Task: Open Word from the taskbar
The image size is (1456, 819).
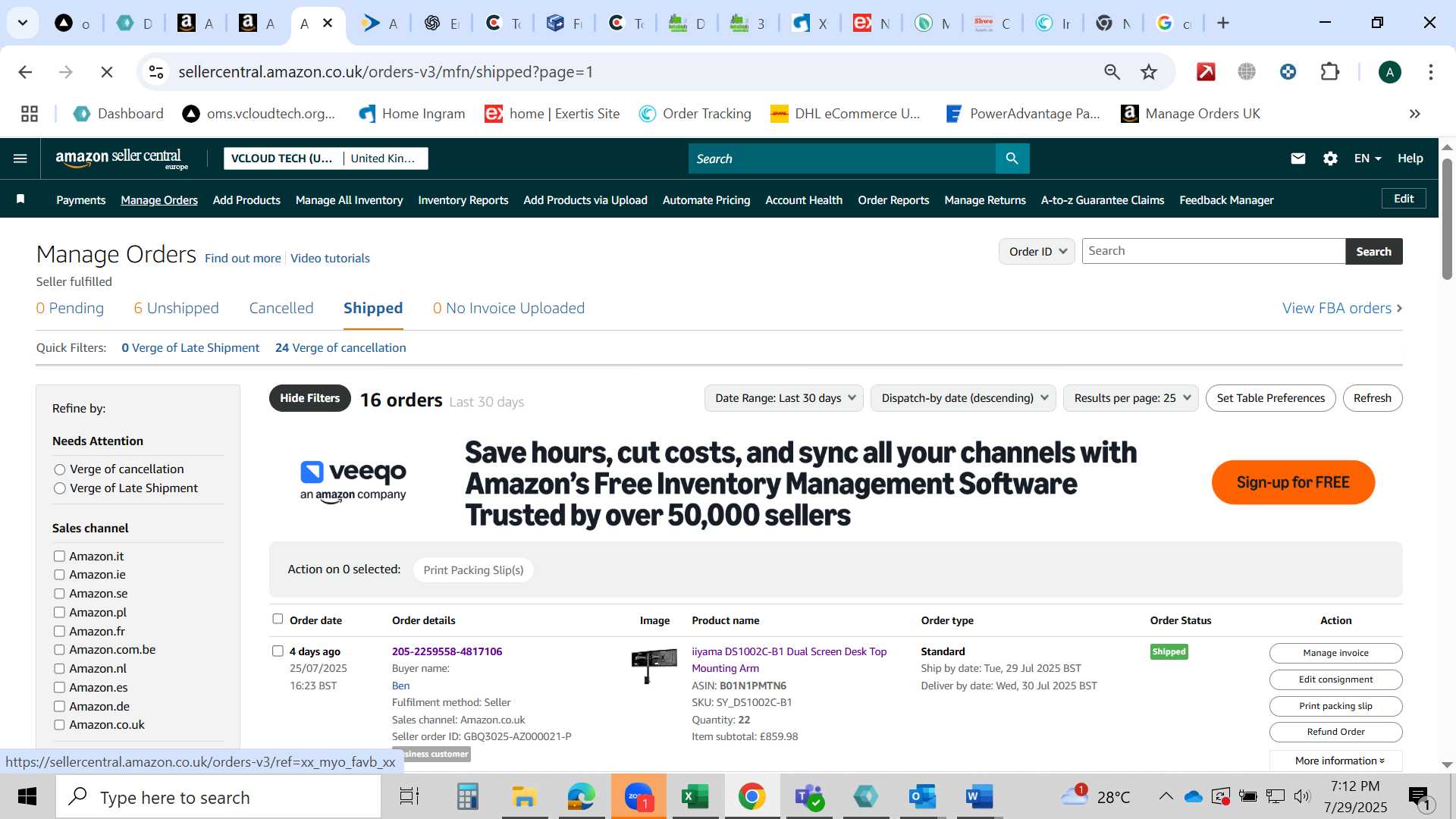Action: tap(979, 797)
